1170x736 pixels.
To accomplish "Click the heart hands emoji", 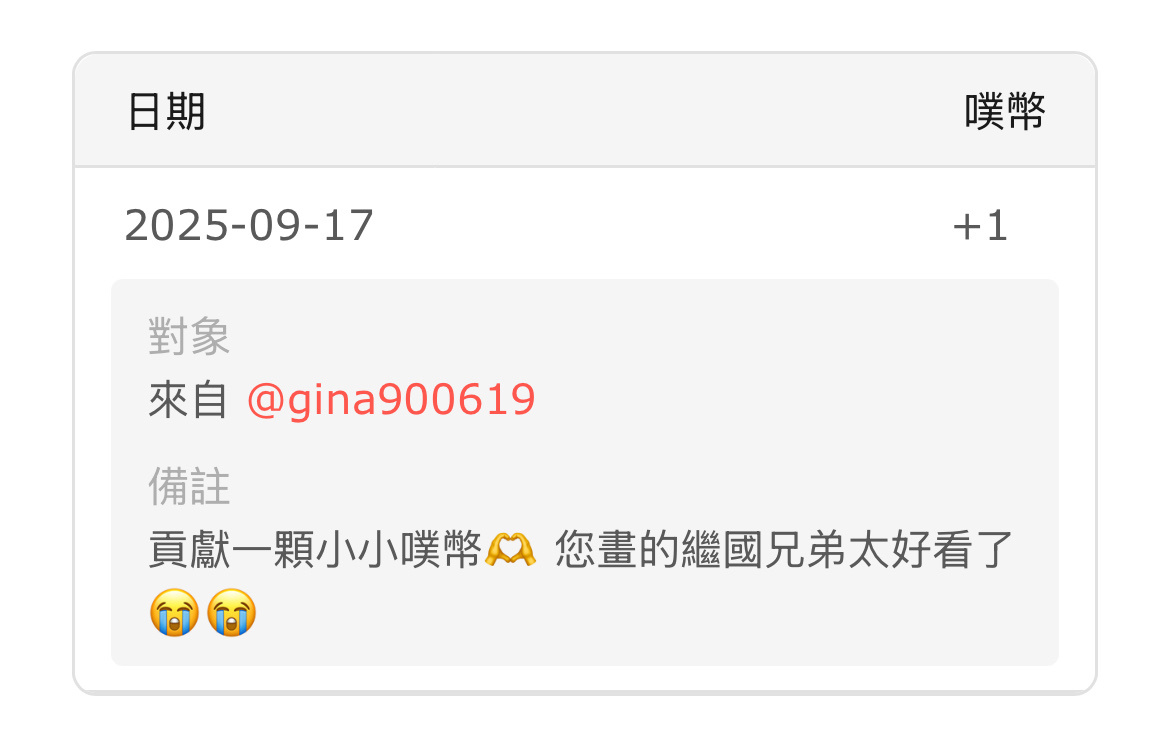I will 510,550.
